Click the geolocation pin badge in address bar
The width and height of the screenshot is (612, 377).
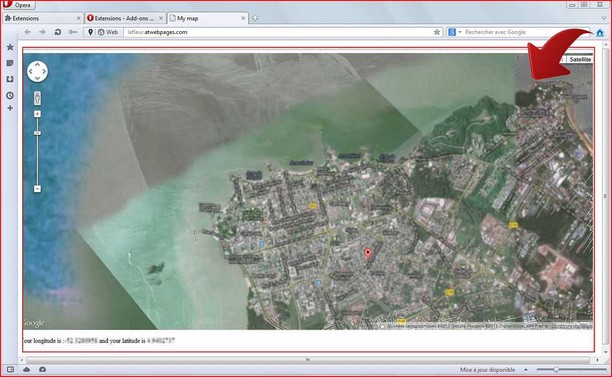[x=90, y=32]
